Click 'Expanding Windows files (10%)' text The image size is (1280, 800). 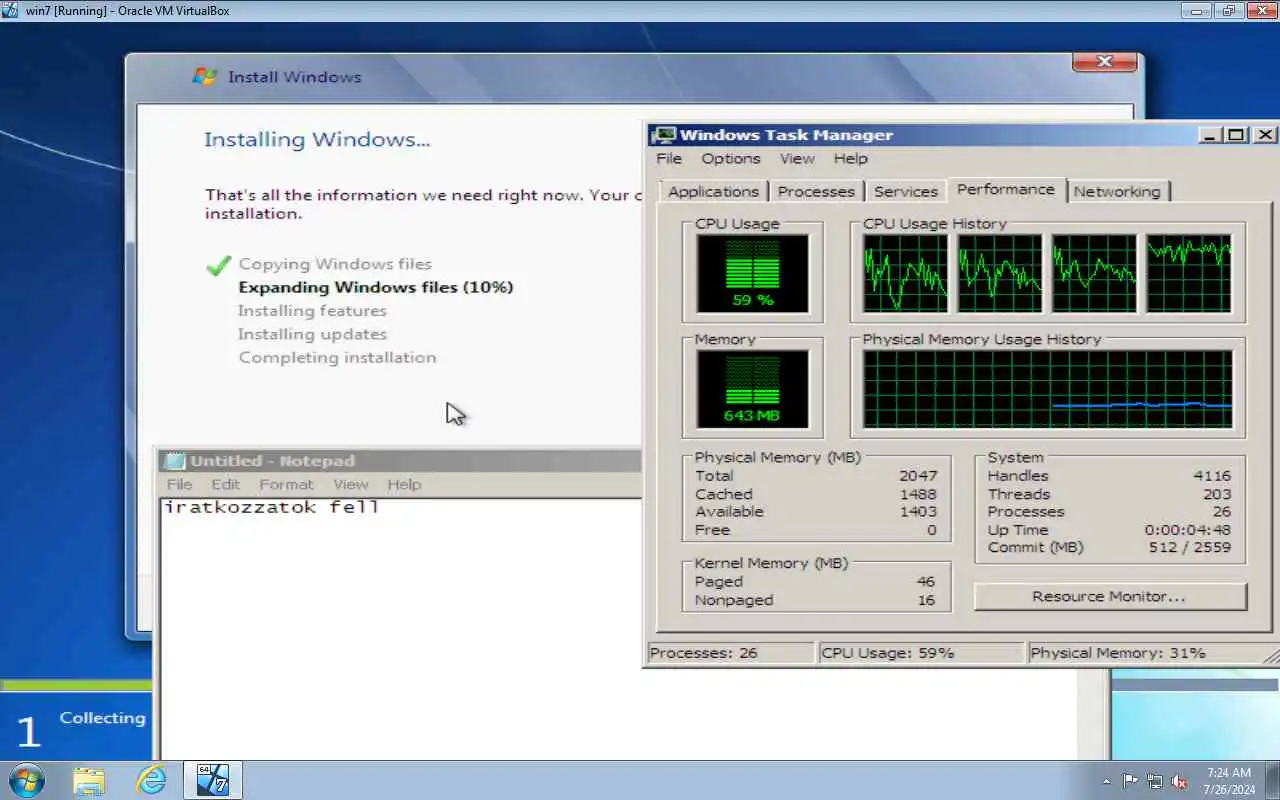376,288
